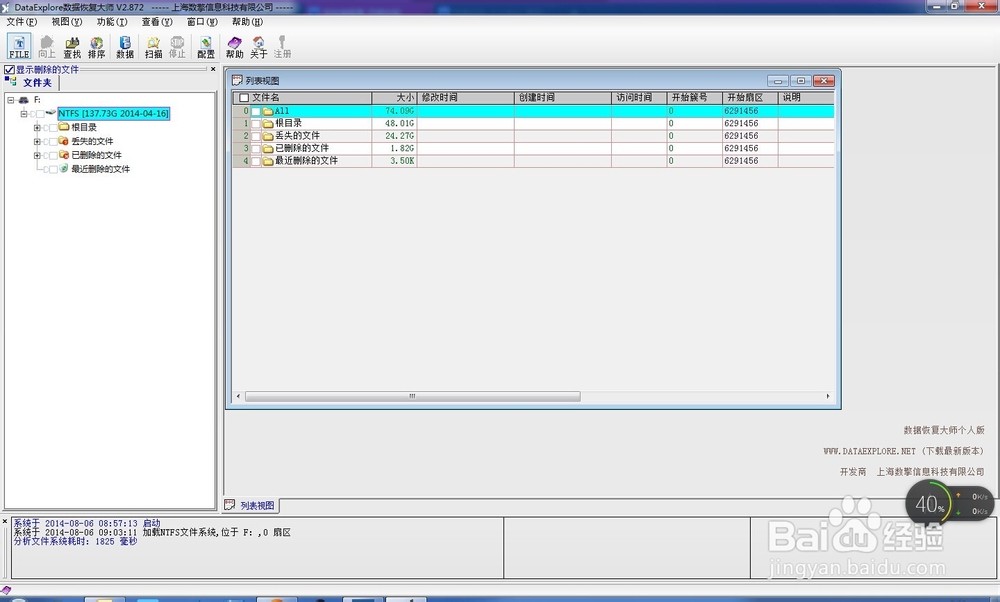This screenshot has width=1000, height=602.
Task: Open the 查找 (Find) tool
Action: pos(72,47)
